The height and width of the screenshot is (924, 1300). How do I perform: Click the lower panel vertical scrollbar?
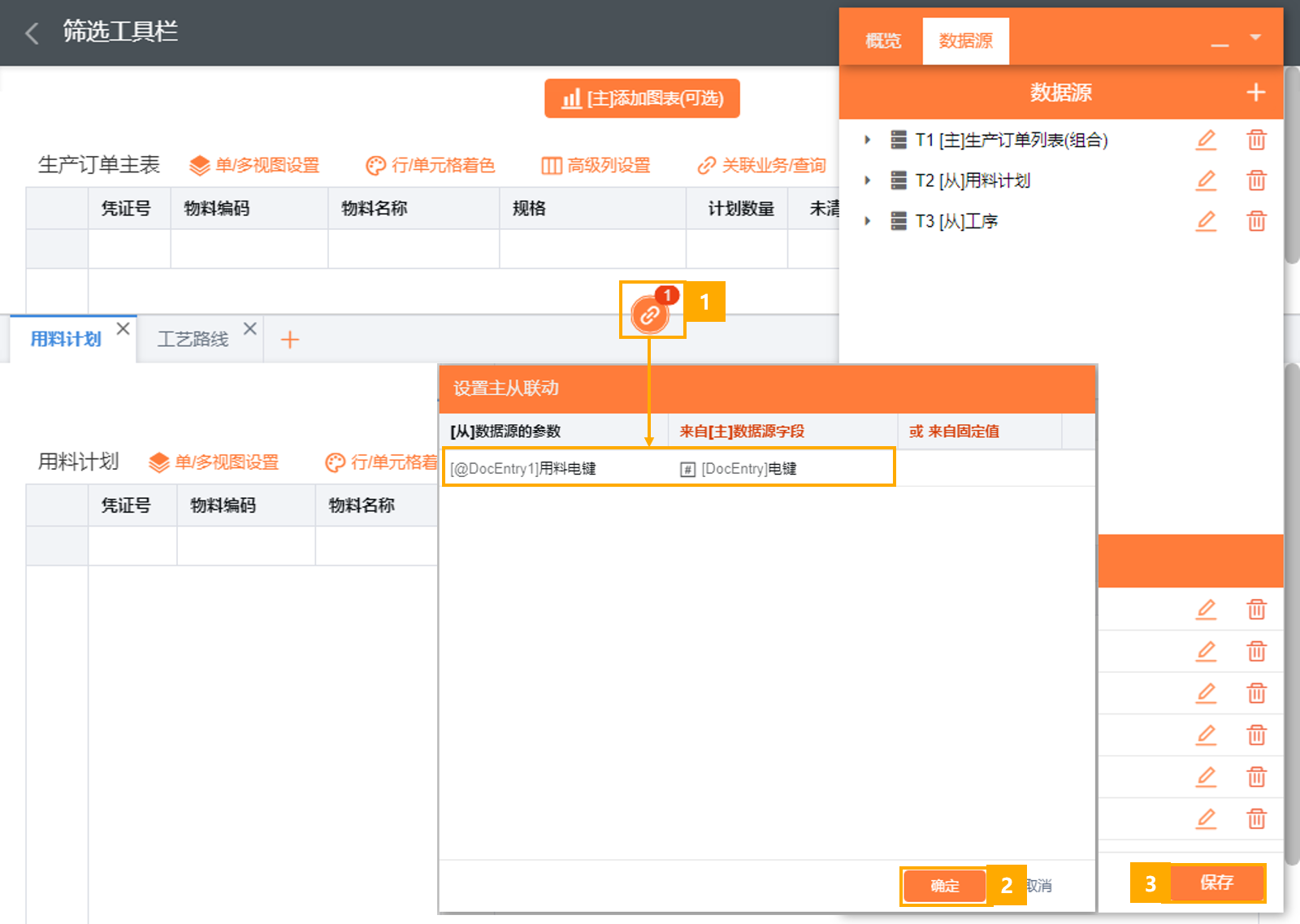[x=1292, y=614]
